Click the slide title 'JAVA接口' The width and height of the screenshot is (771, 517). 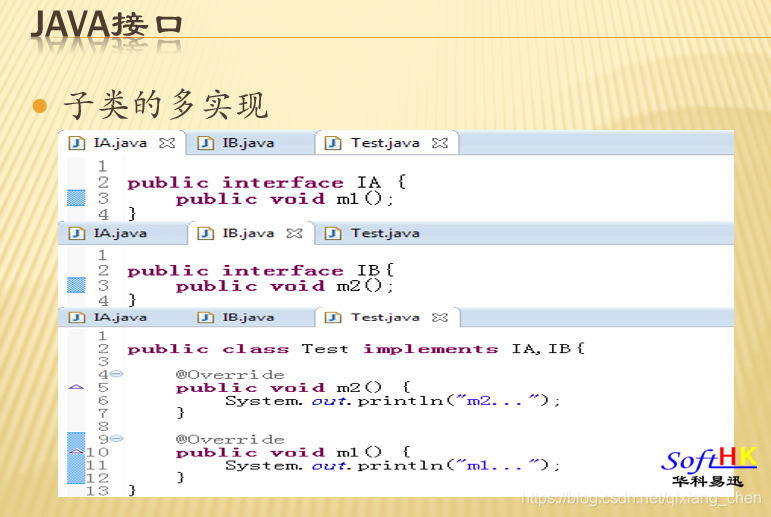pyautogui.click(x=107, y=25)
